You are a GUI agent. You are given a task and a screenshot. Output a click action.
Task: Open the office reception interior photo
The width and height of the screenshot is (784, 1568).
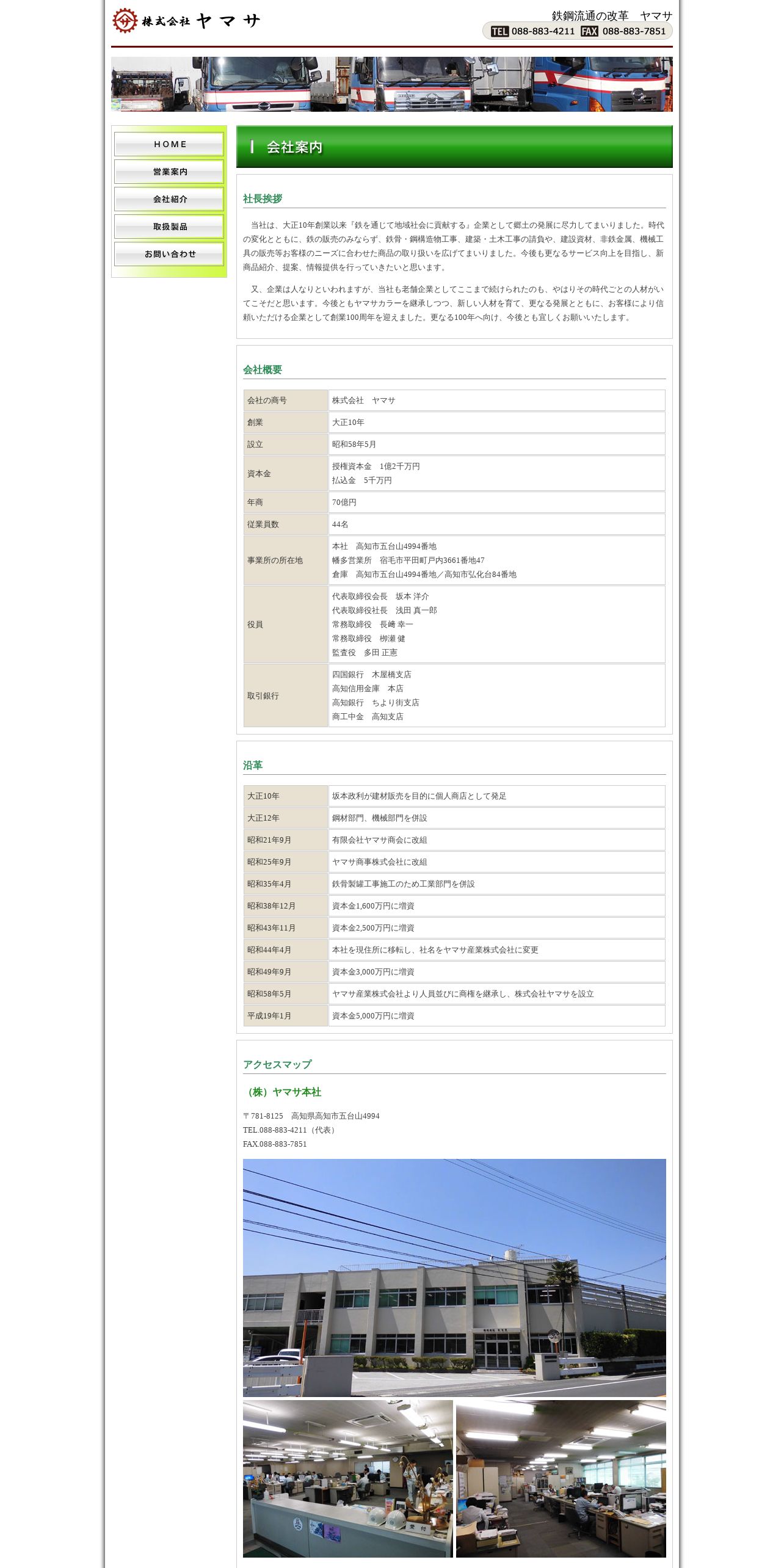point(348,1478)
